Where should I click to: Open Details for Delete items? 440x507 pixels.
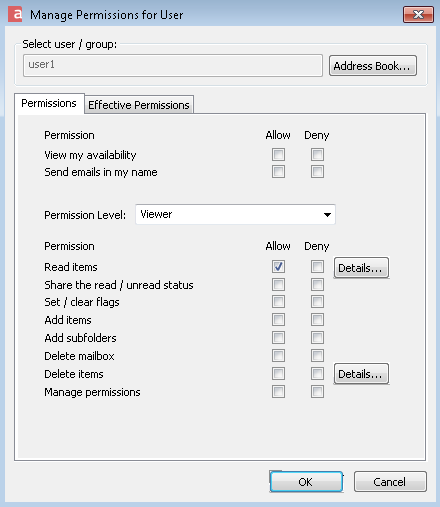[361, 374]
